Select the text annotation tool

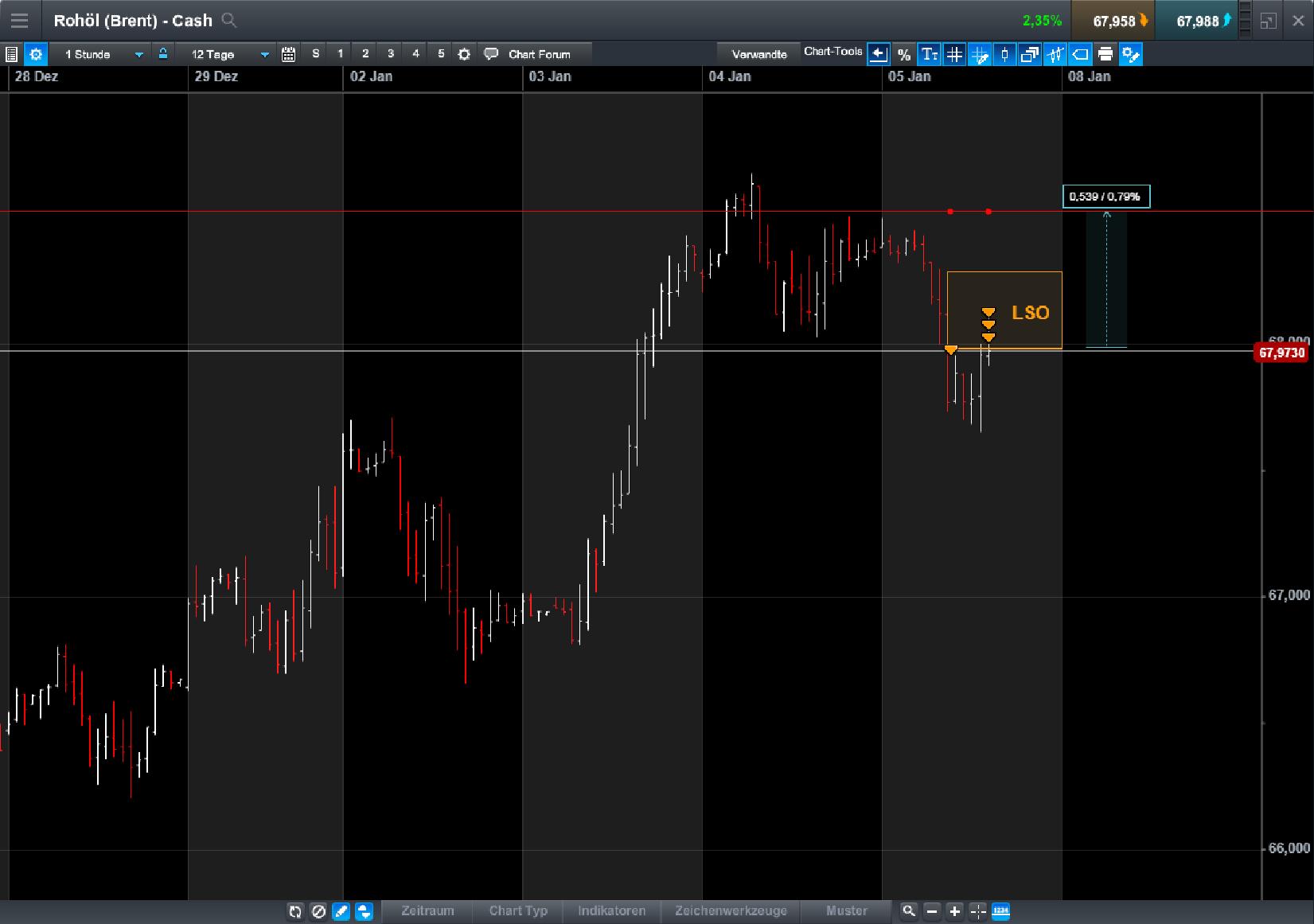929,54
